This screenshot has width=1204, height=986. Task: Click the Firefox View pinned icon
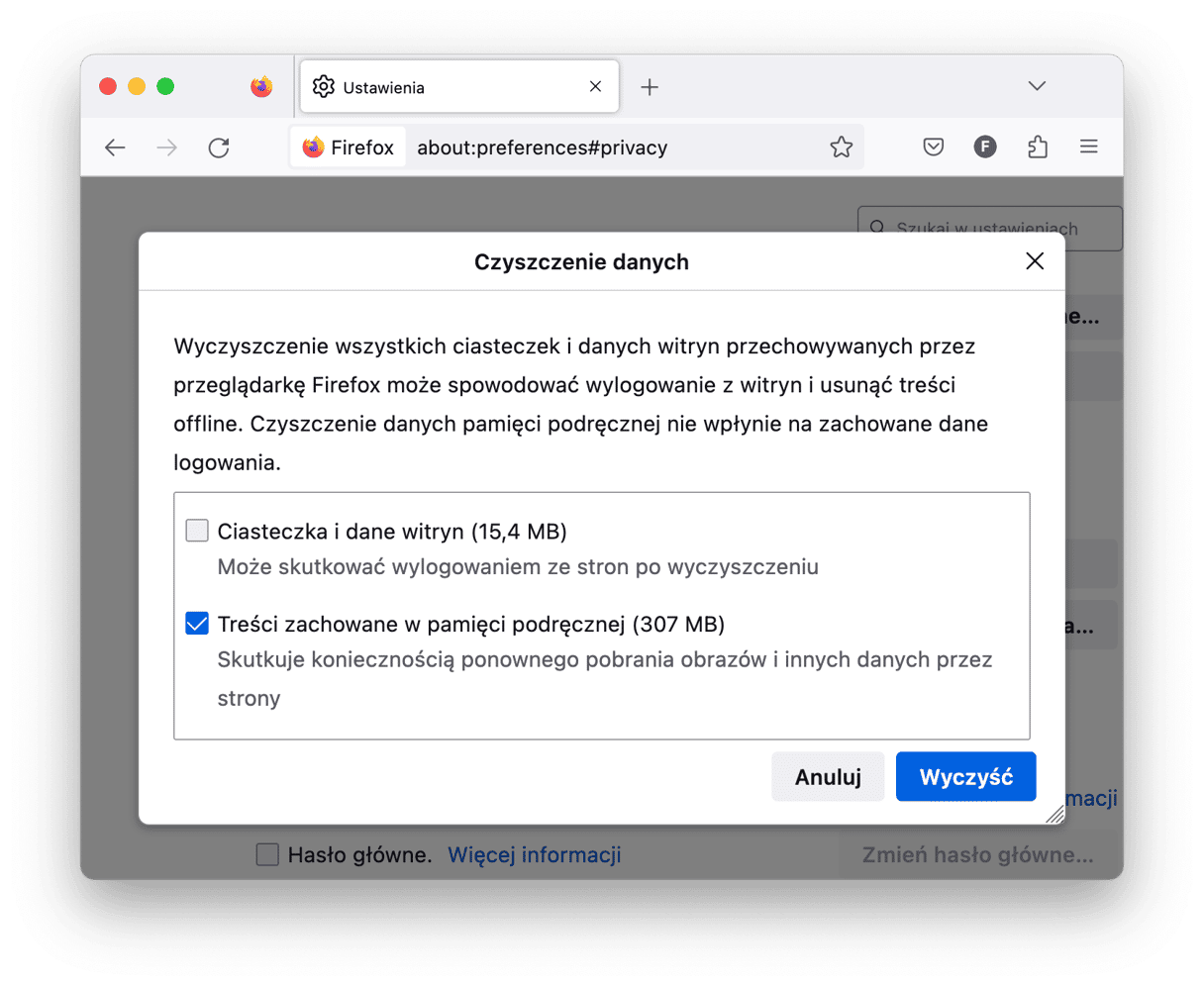(x=261, y=87)
